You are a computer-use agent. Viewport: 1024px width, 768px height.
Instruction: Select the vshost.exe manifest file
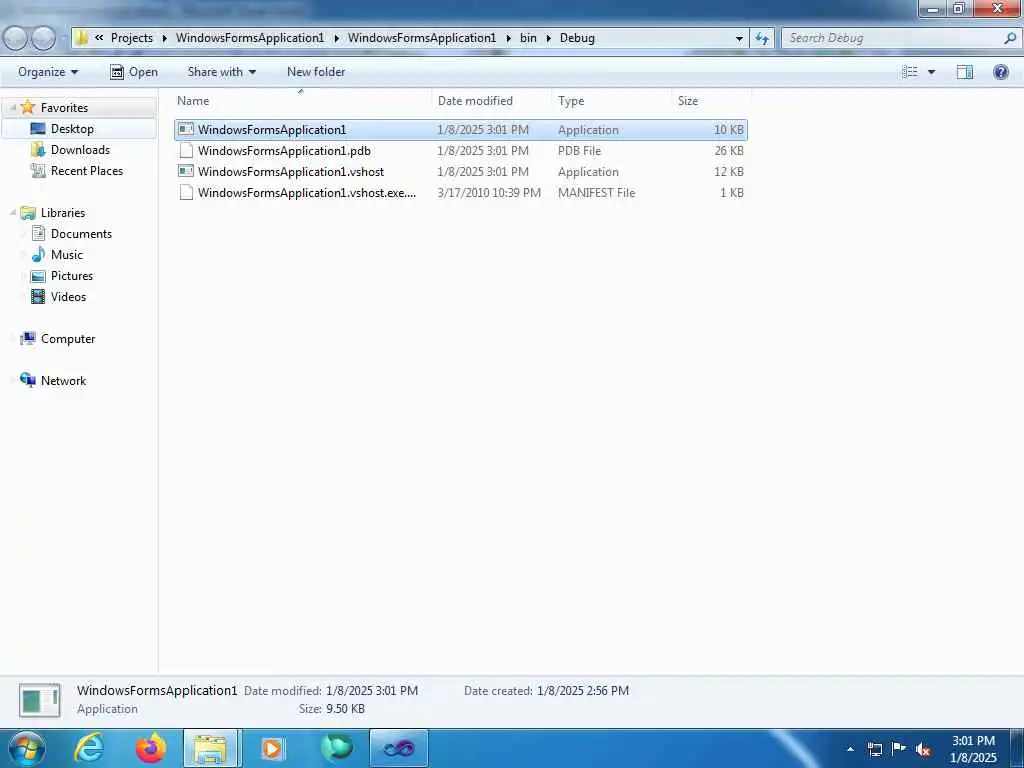[460, 193]
